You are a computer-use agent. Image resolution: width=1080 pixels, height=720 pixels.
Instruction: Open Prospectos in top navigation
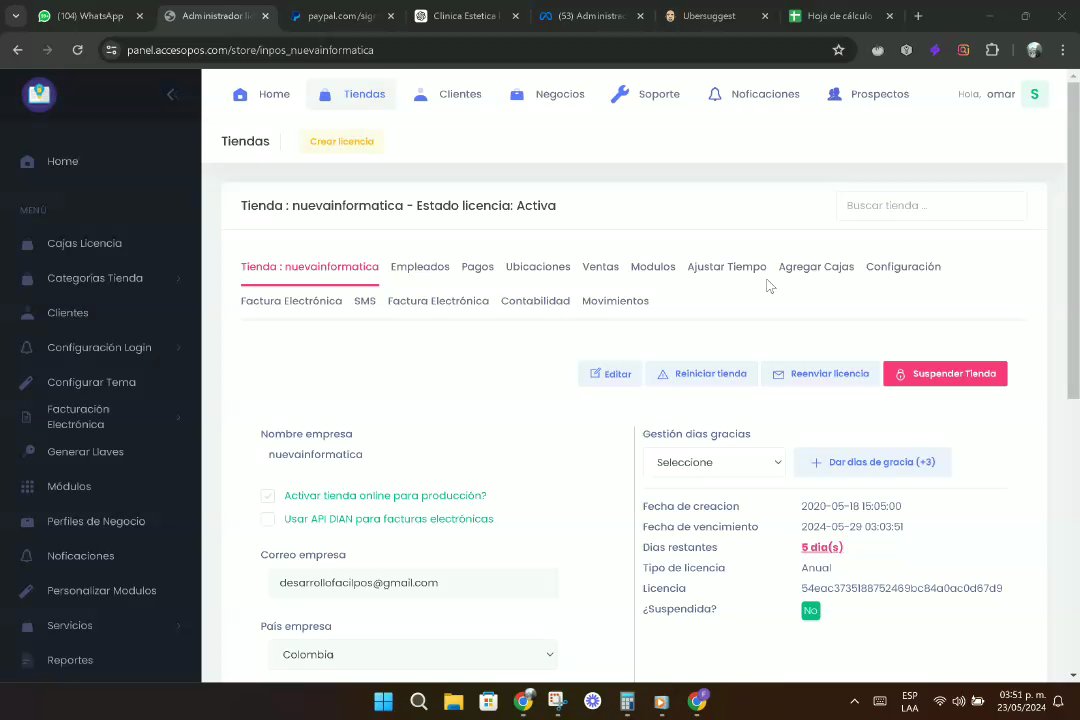[868, 94]
